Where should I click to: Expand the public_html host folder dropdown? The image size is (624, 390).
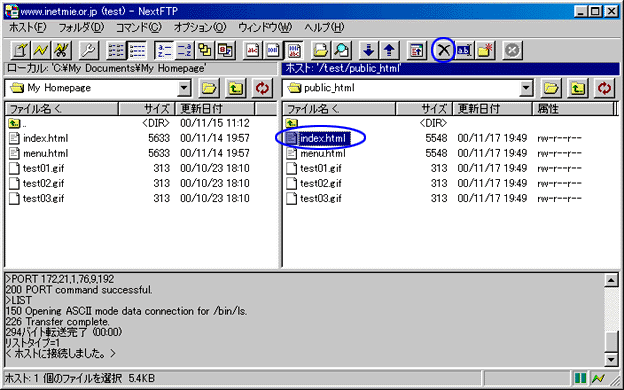click(x=526, y=88)
